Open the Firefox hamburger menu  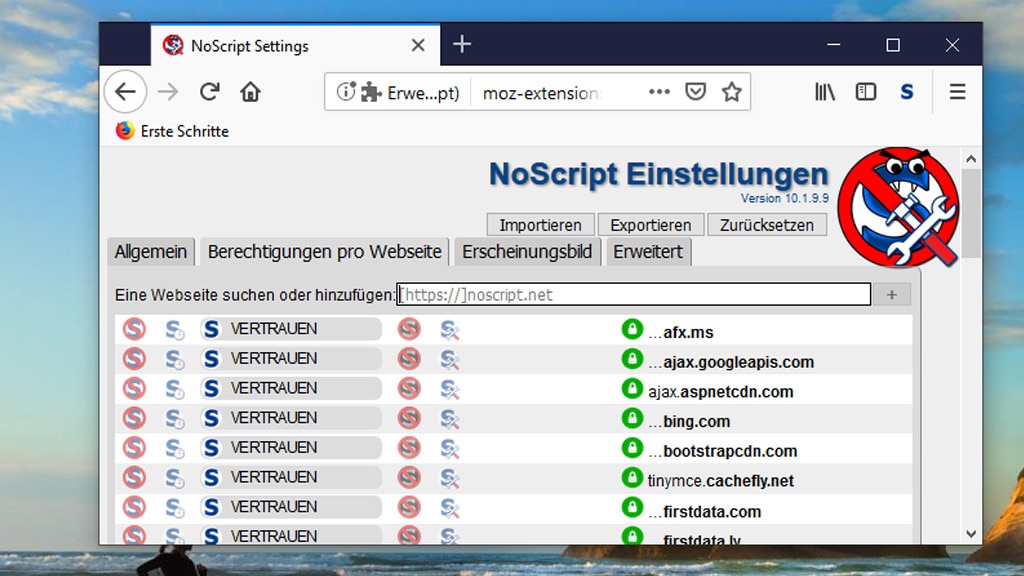(x=957, y=92)
